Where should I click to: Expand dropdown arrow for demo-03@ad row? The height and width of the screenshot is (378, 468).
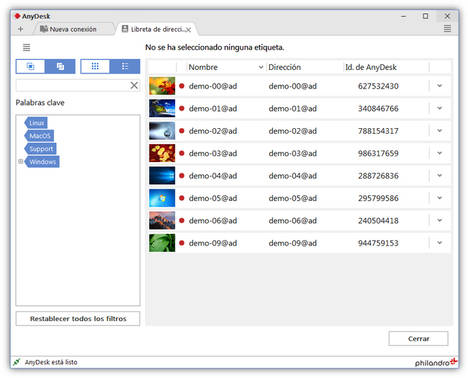[x=439, y=153]
